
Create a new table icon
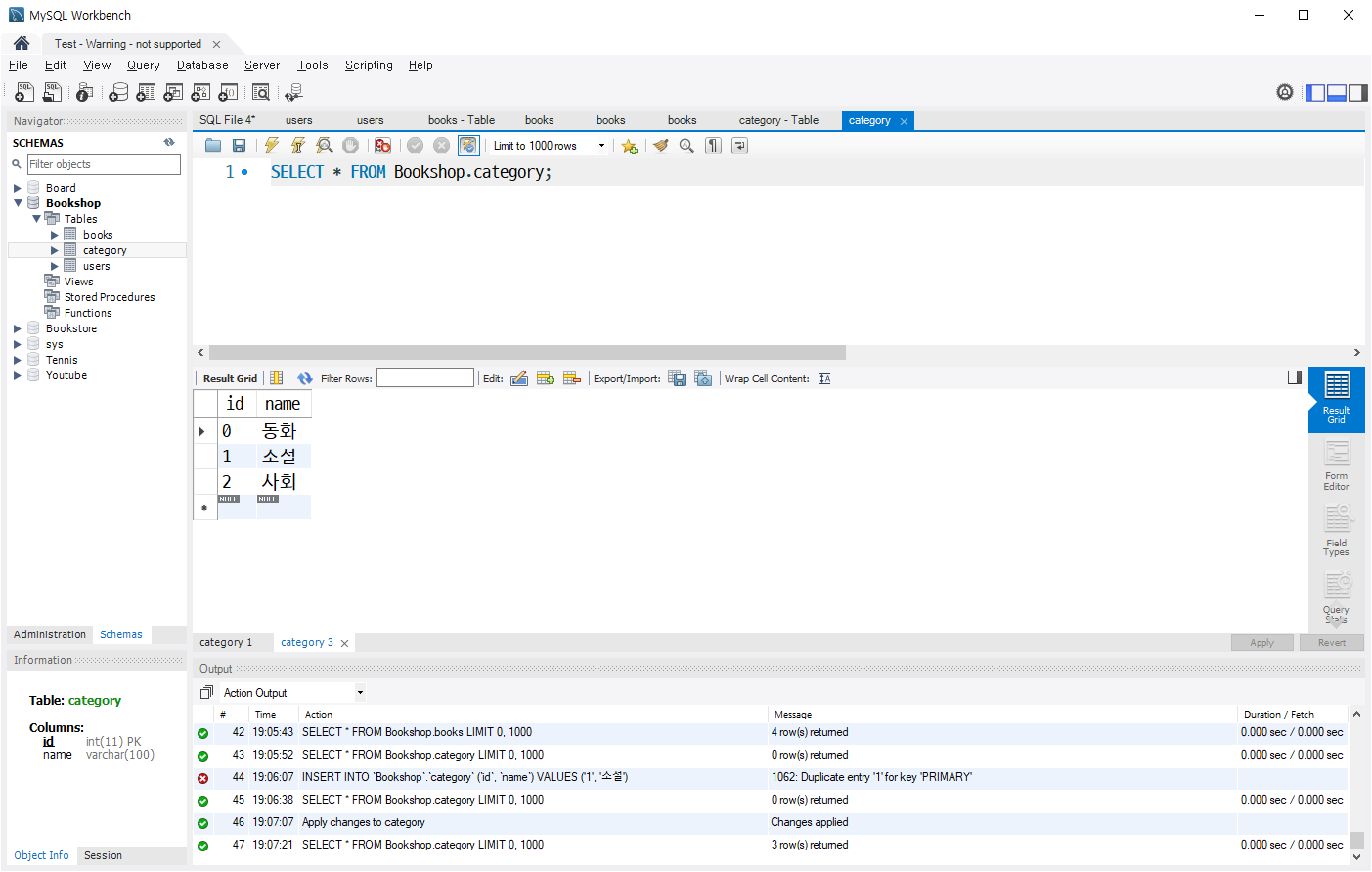146,92
